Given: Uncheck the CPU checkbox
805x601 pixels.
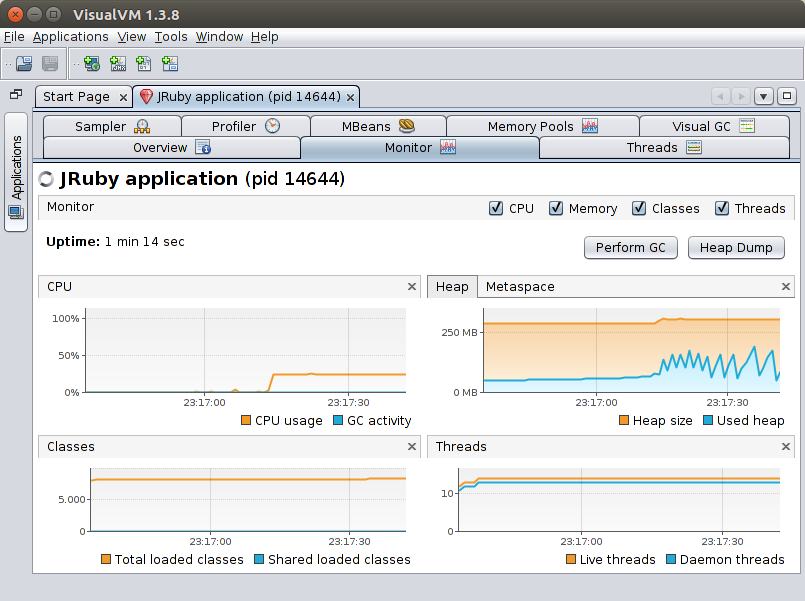Looking at the screenshot, I should (x=496, y=208).
